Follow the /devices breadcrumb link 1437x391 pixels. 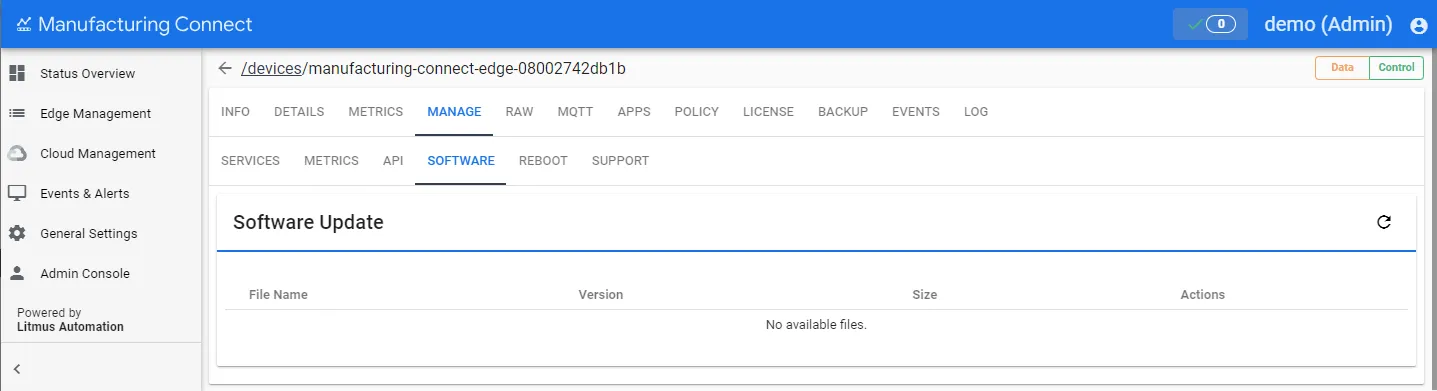[271, 68]
